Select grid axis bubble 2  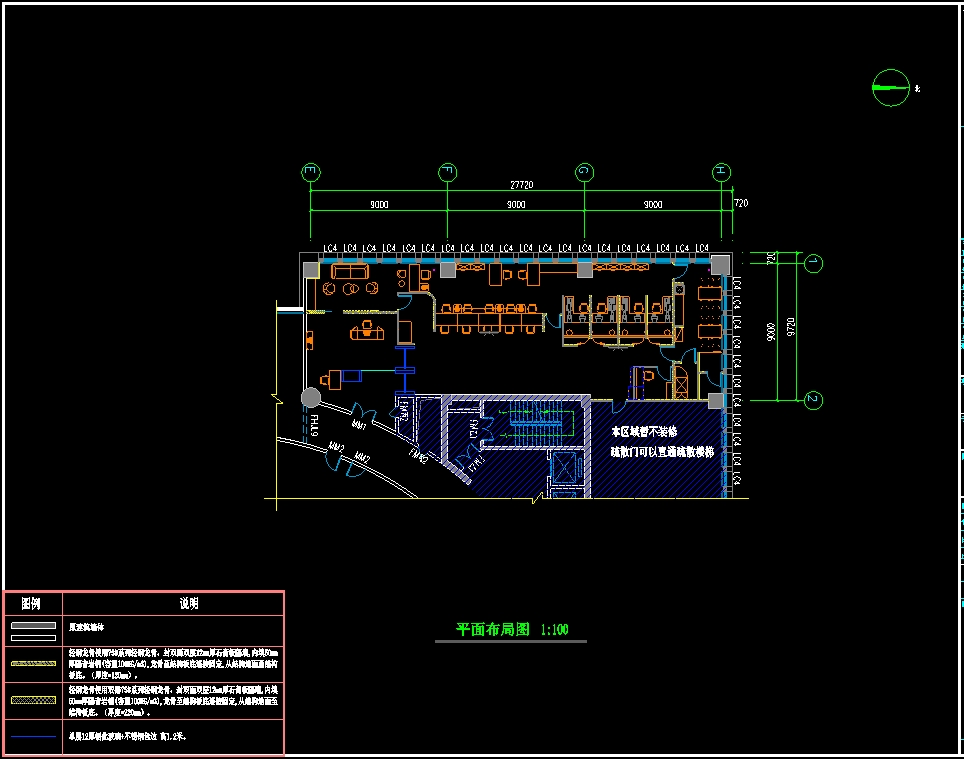(814, 400)
